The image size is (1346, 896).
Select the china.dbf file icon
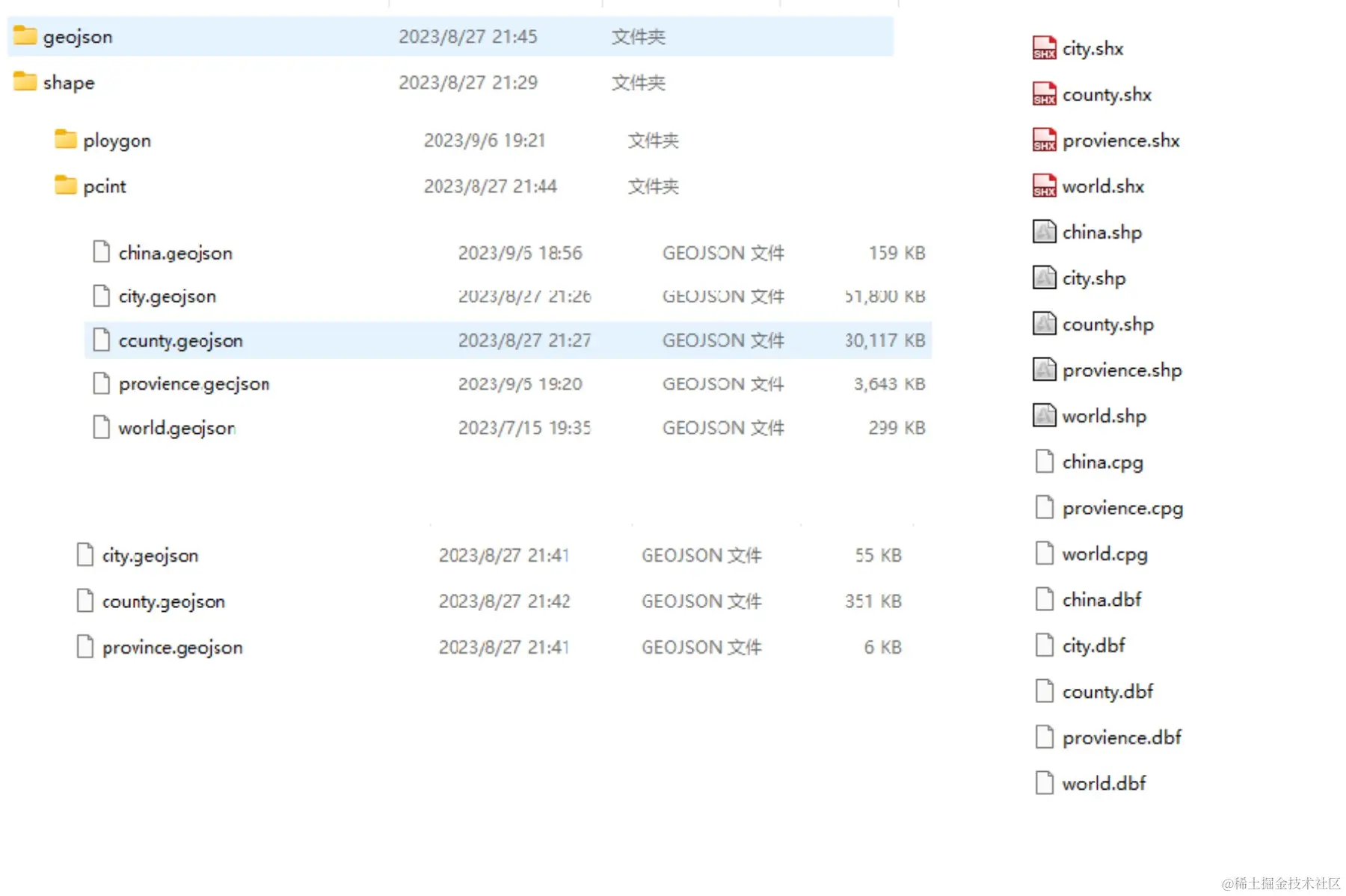(1045, 599)
